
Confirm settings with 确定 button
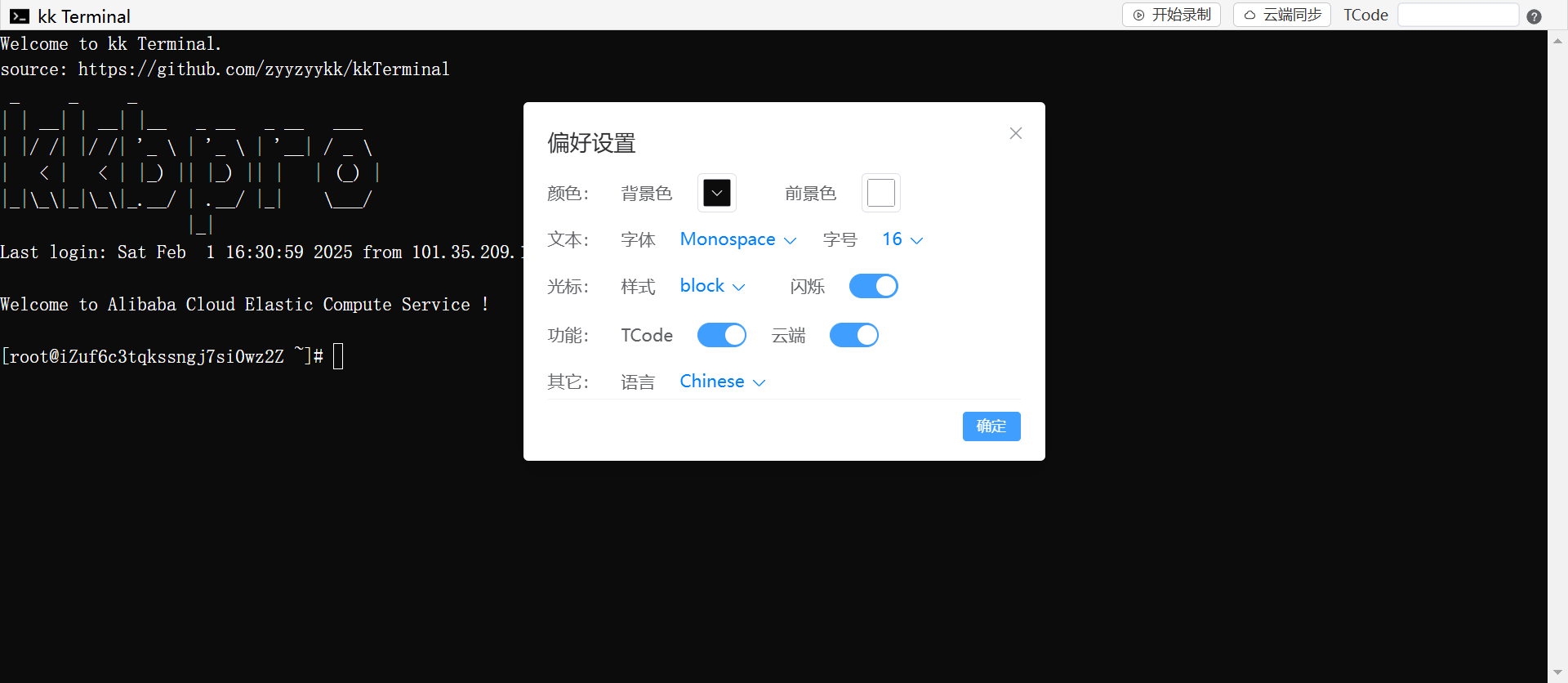tap(991, 426)
